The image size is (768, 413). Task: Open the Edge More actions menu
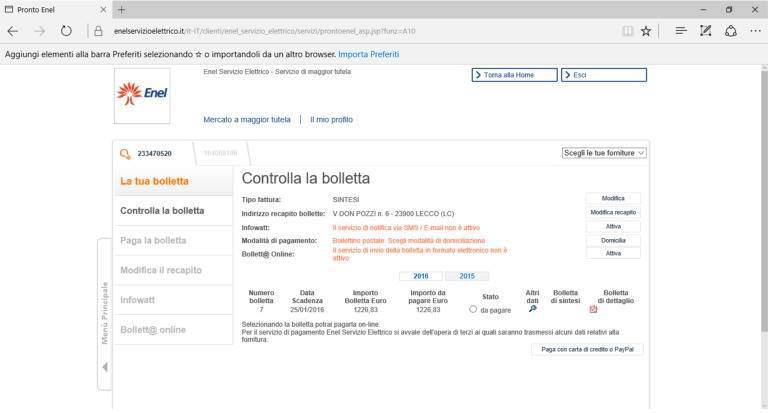point(754,31)
